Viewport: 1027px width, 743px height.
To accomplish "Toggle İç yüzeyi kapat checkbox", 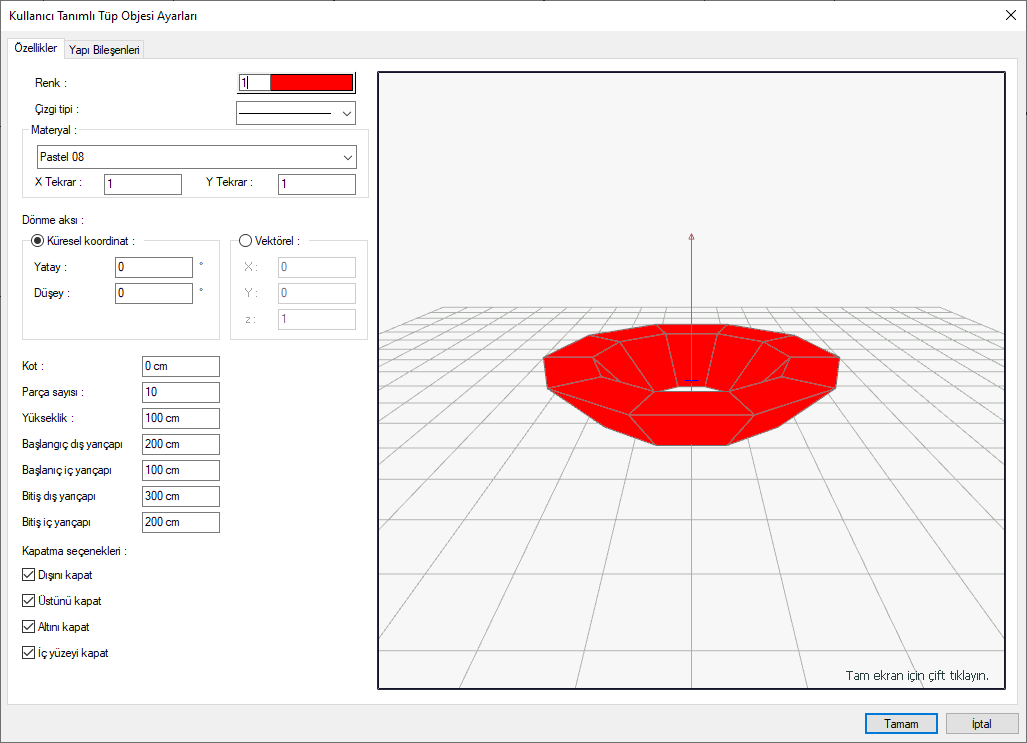I will [29, 653].
